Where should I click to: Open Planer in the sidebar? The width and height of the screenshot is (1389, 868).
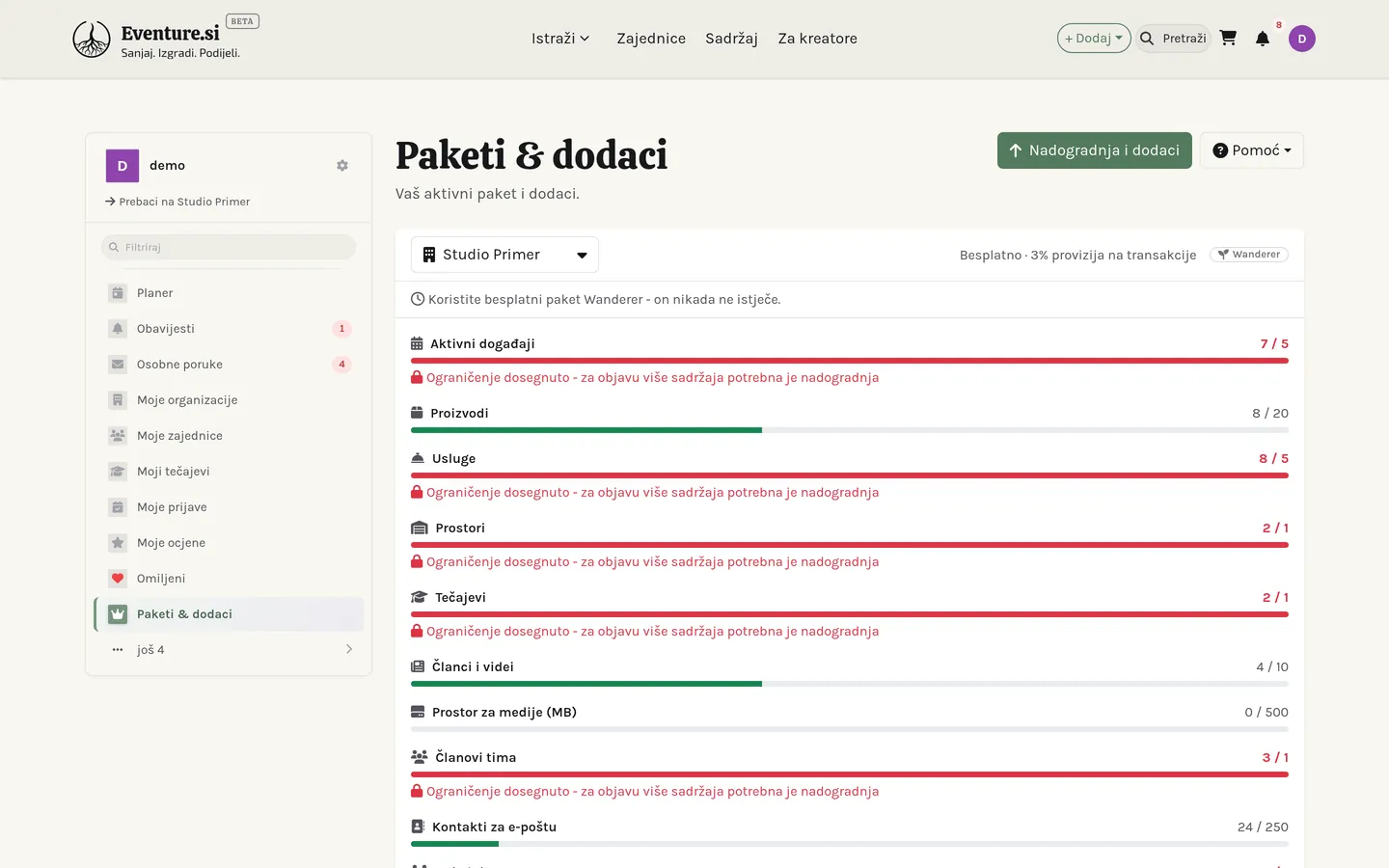pos(230,293)
